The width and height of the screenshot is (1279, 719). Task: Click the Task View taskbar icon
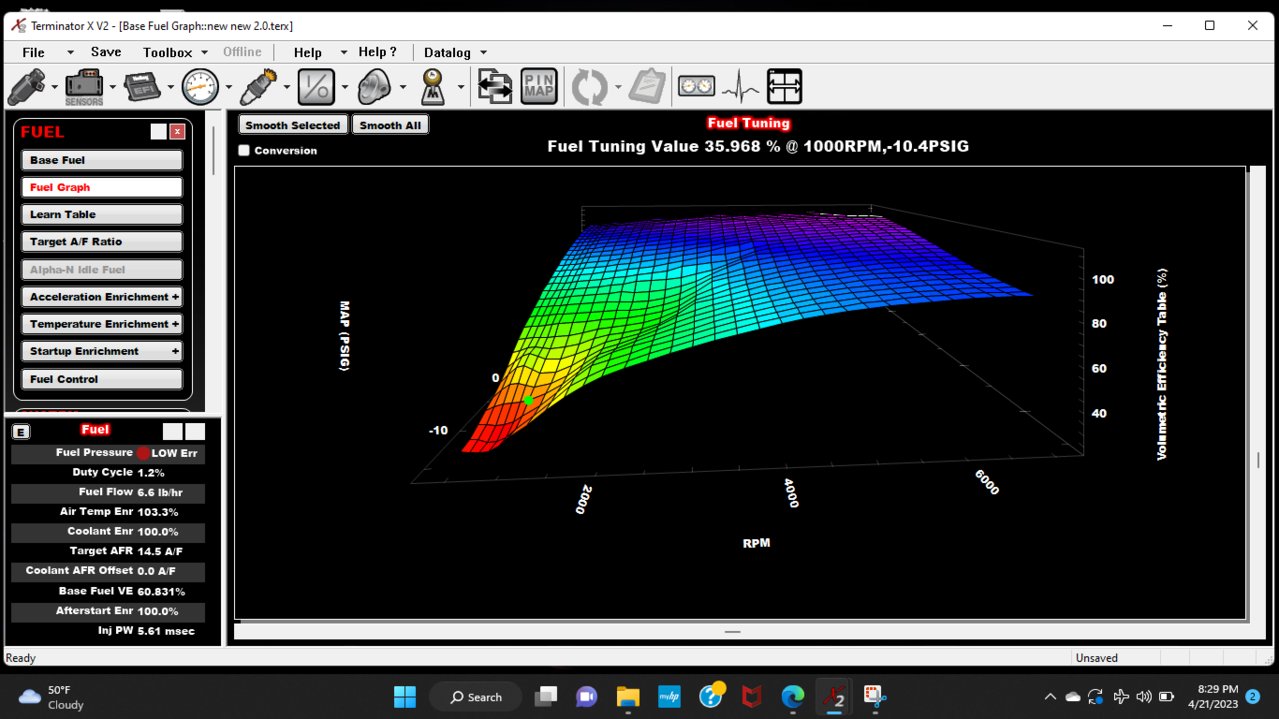545,696
